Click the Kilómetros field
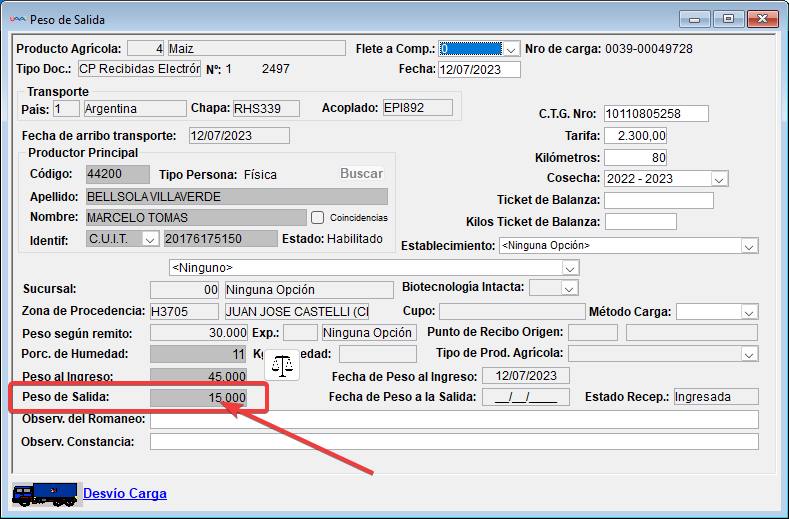The image size is (789, 519). (636, 157)
